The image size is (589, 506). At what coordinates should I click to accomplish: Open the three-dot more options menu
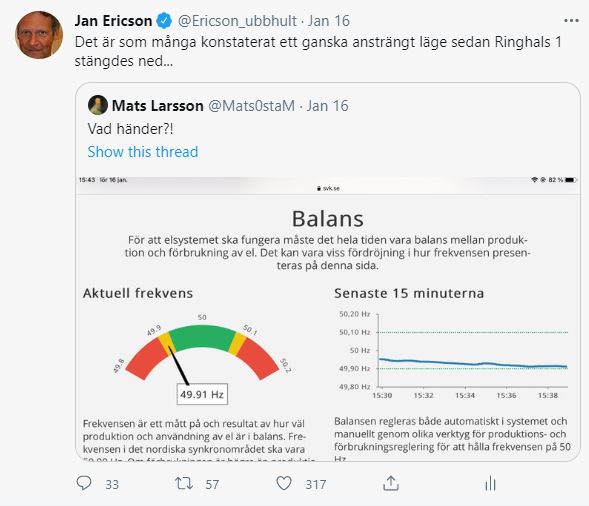coord(571,21)
